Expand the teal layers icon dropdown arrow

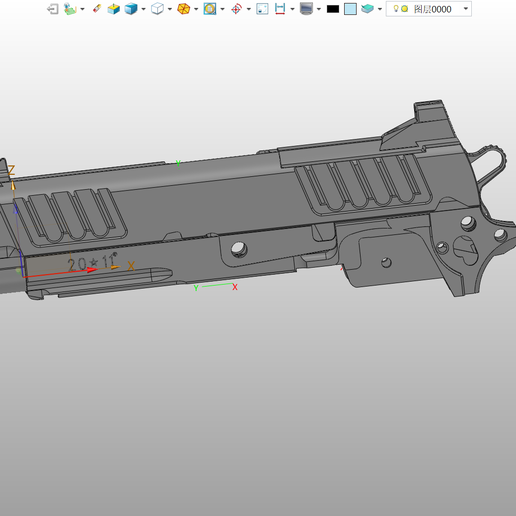(380, 9)
